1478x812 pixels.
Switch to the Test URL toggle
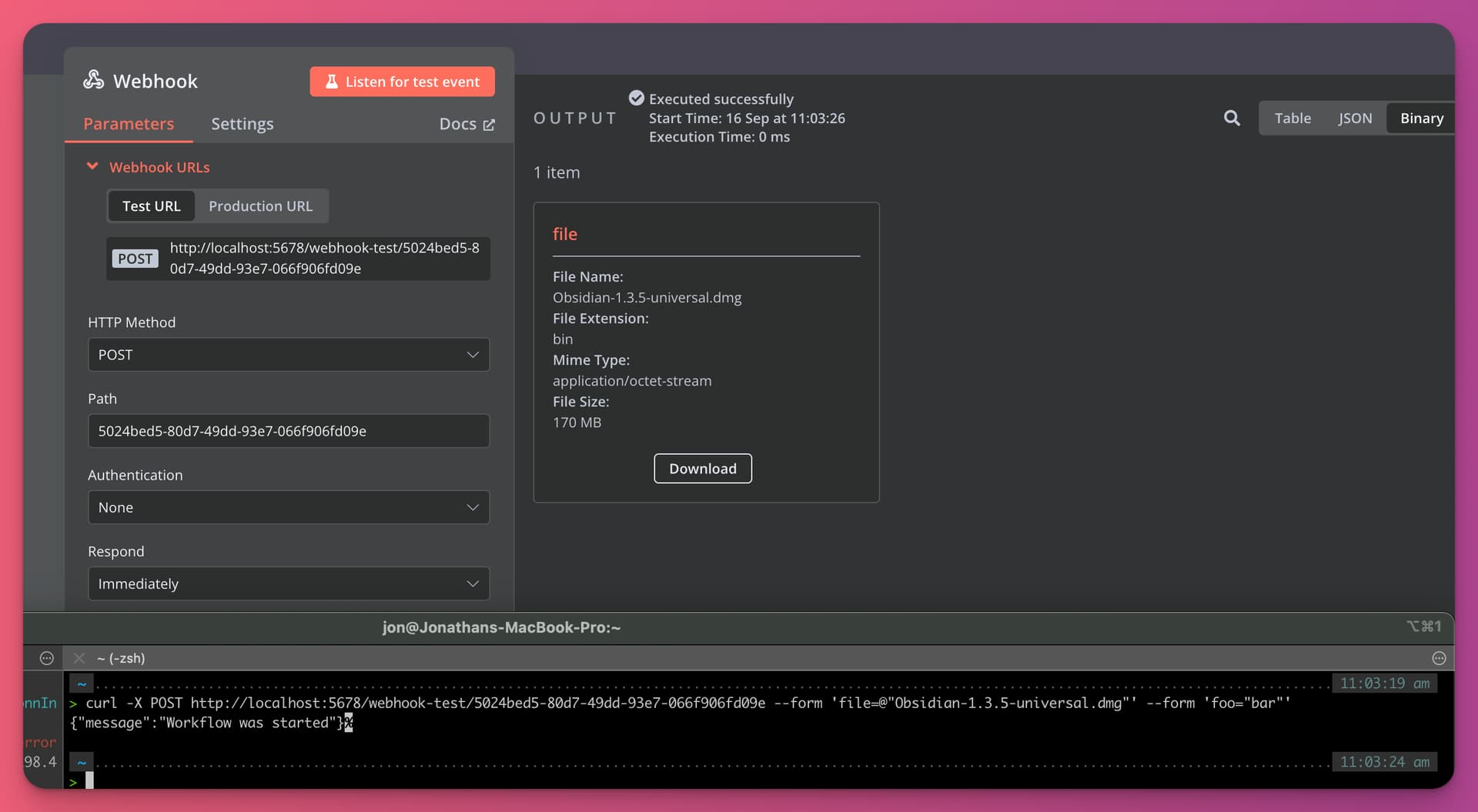pos(151,206)
